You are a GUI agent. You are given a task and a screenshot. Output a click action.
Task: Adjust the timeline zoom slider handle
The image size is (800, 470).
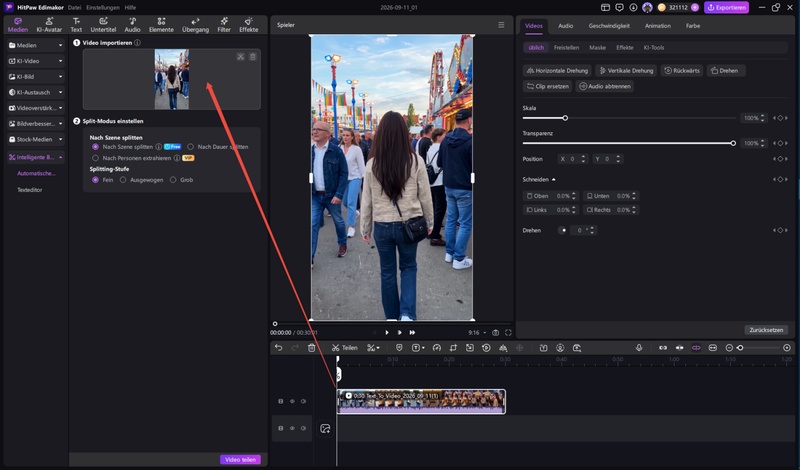click(x=740, y=348)
